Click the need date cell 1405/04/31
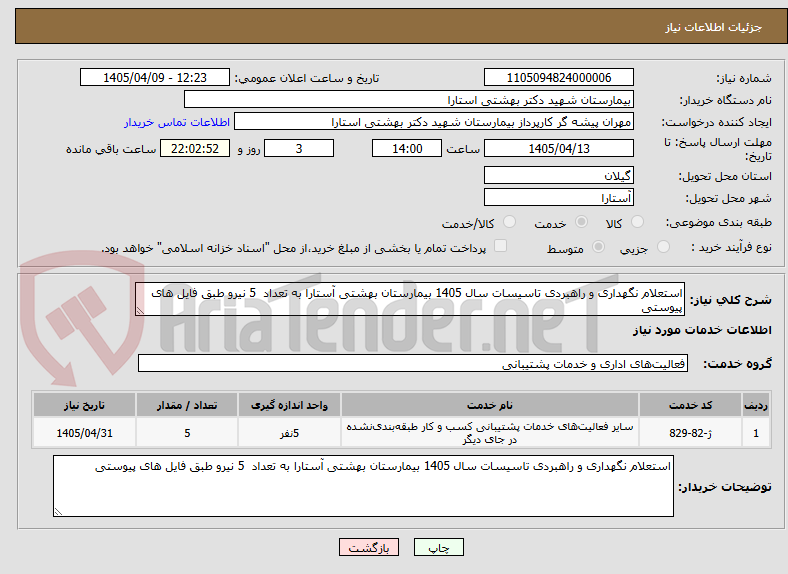788x574 pixels. (x=84, y=432)
